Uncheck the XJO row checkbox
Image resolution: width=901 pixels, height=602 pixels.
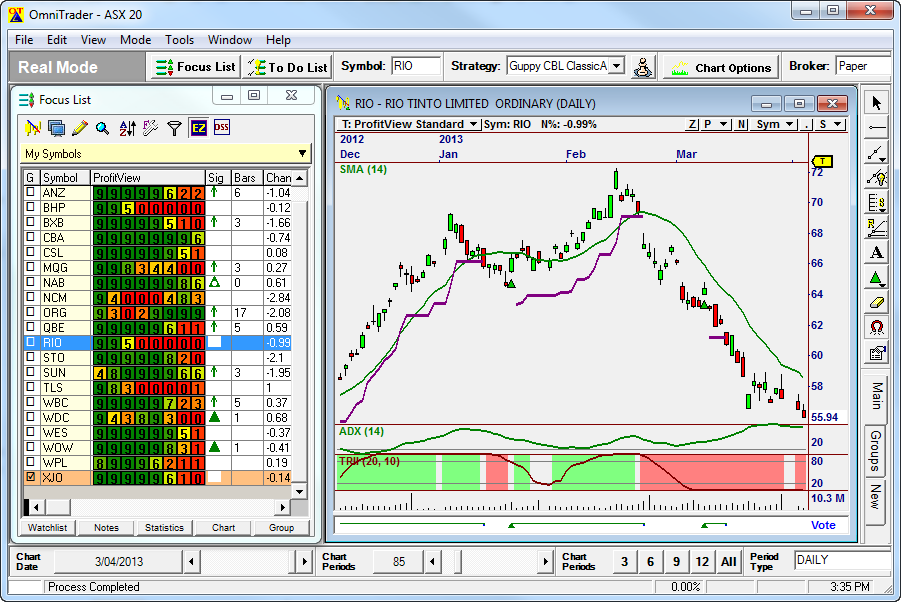click(x=30, y=477)
